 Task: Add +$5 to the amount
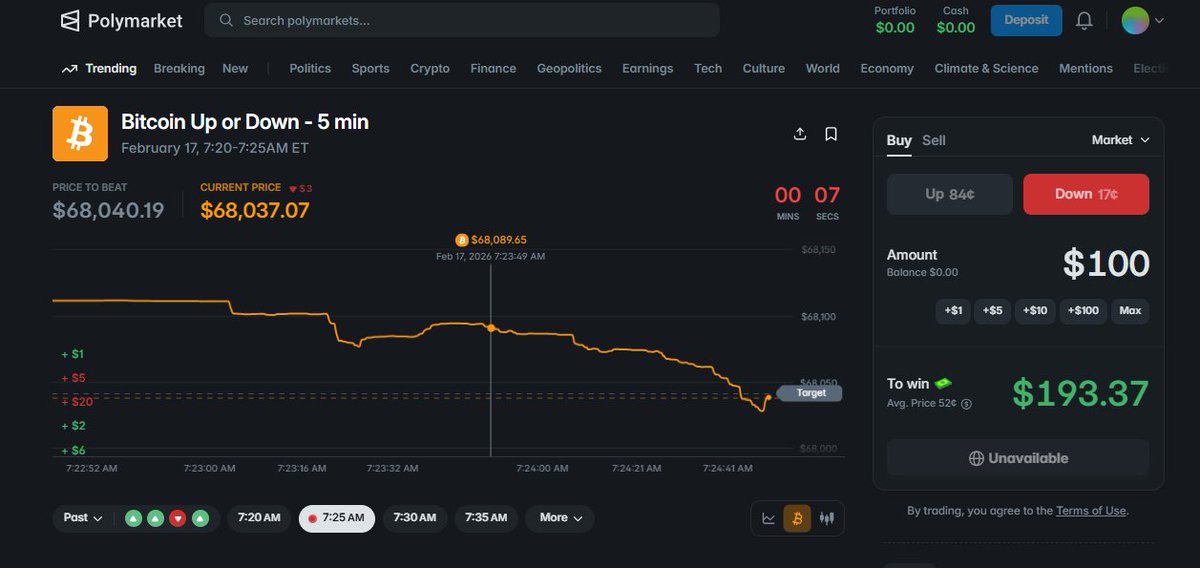992,311
